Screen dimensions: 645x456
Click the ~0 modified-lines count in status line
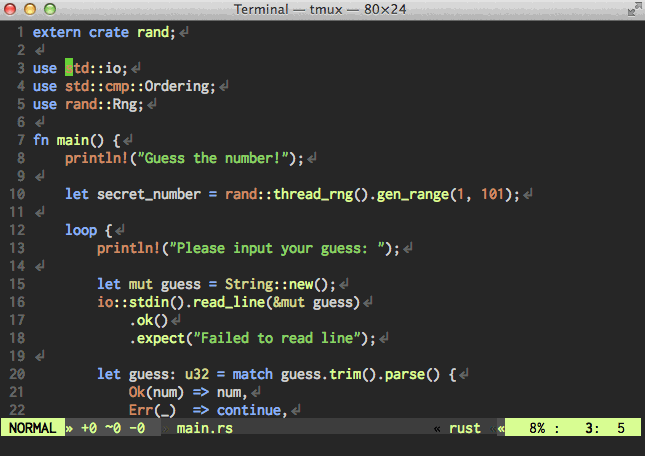113,428
